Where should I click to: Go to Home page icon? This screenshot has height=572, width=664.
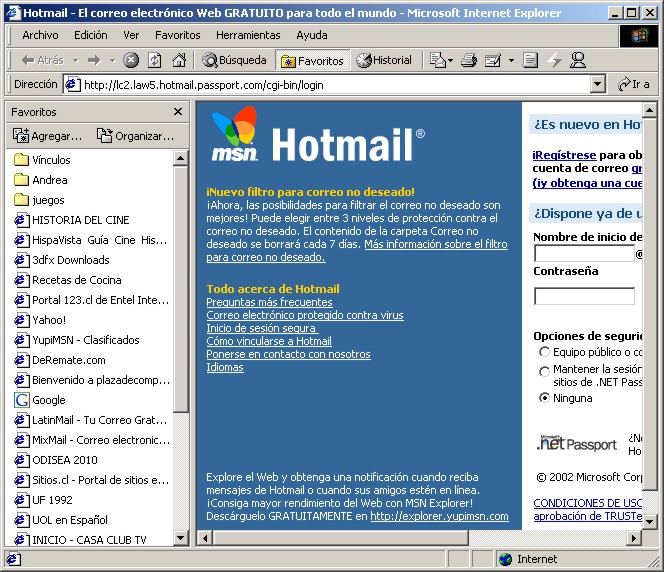180,60
